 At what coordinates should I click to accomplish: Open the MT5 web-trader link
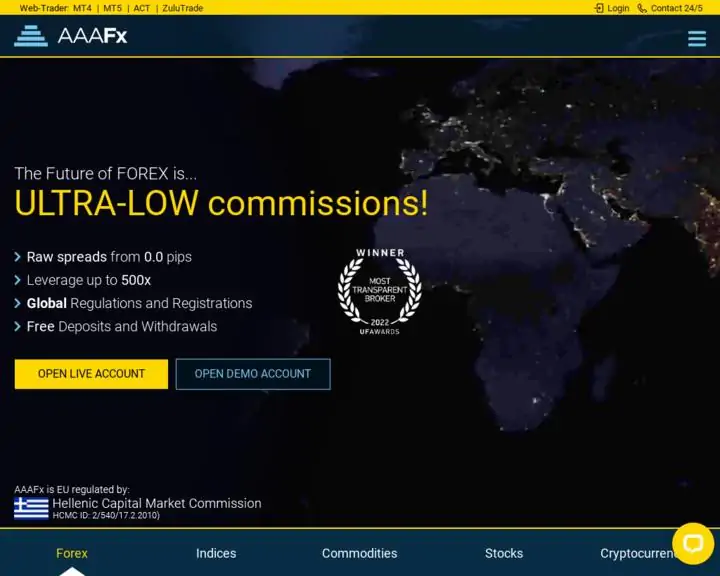[x=112, y=8]
